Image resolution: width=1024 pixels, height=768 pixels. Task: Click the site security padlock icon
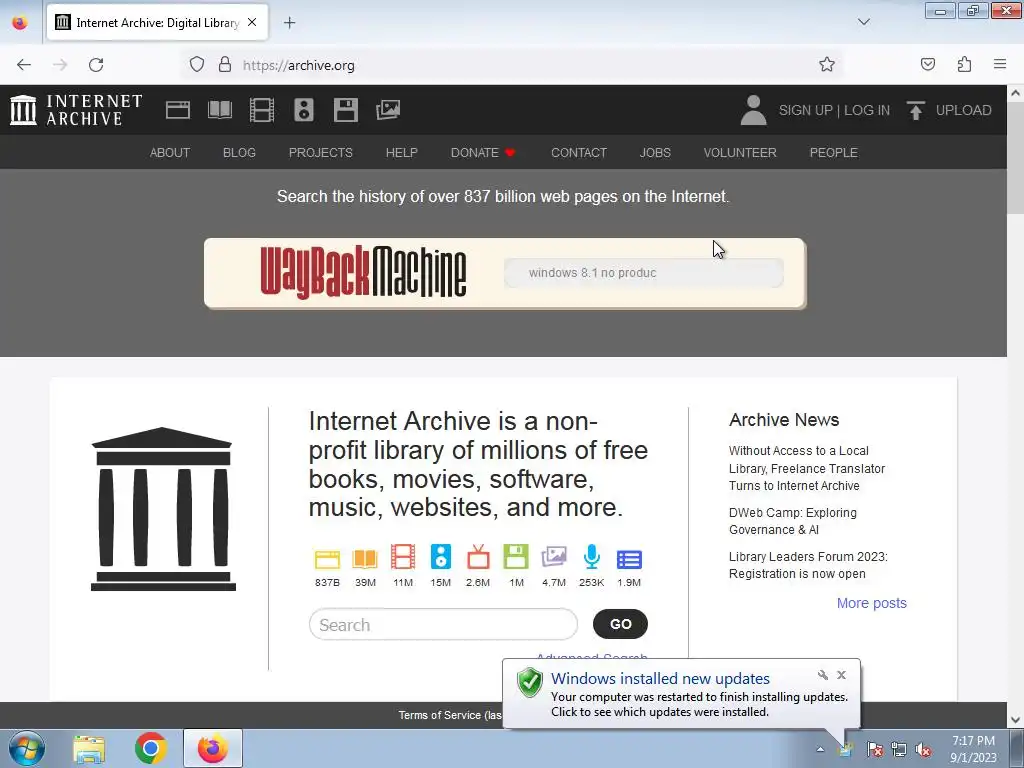tap(225, 64)
